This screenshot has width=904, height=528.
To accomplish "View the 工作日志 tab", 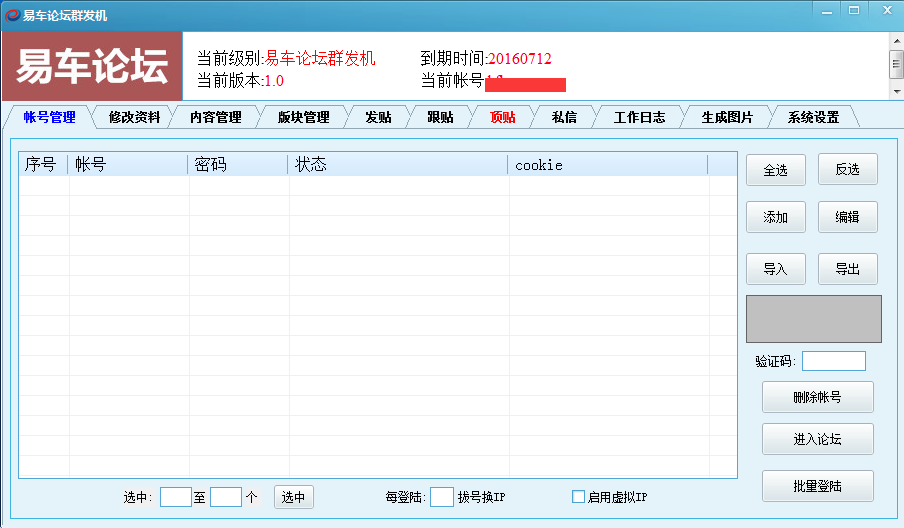I will click(639, 117).
